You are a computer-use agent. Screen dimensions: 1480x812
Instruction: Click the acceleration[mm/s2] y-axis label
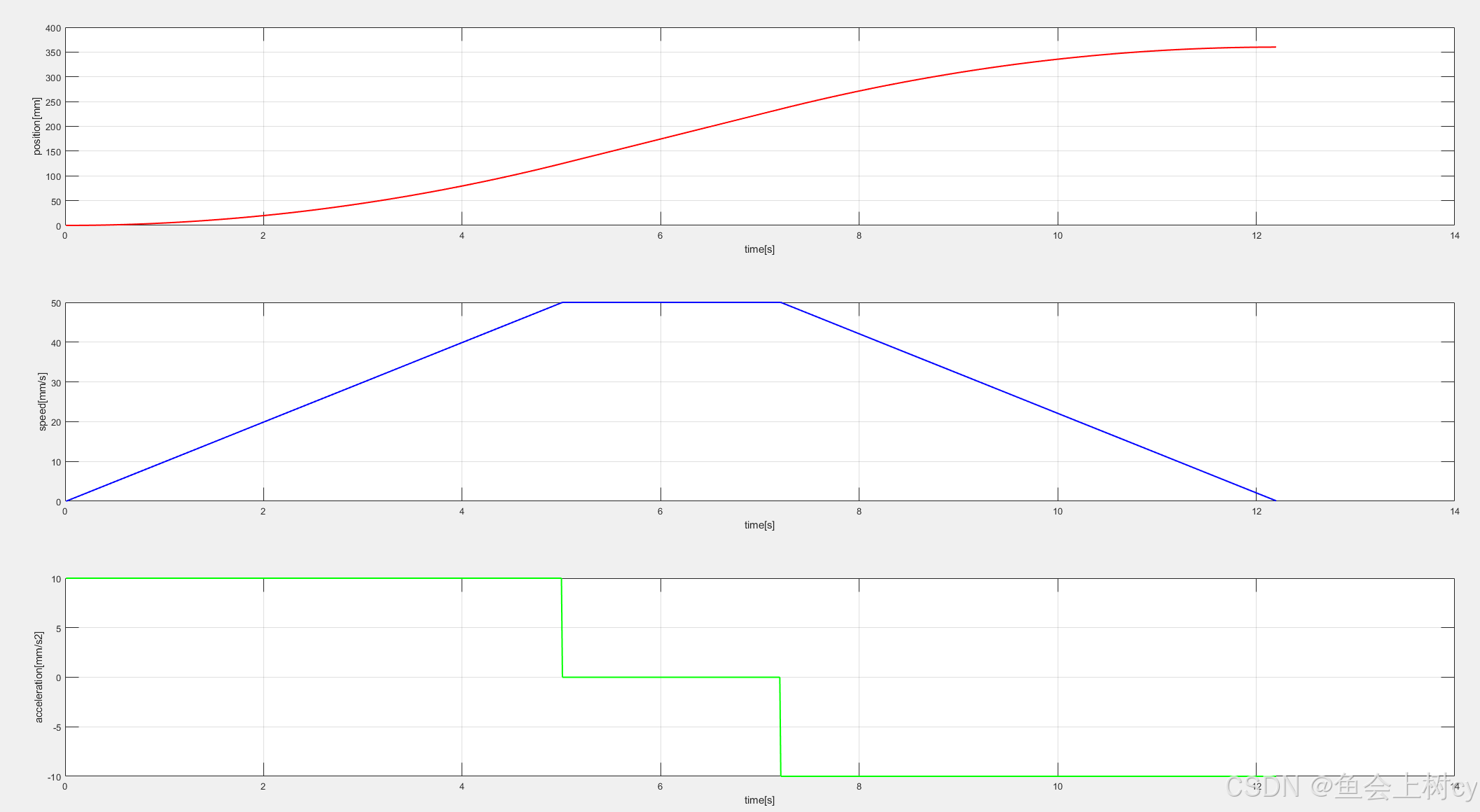click(39, 677)
